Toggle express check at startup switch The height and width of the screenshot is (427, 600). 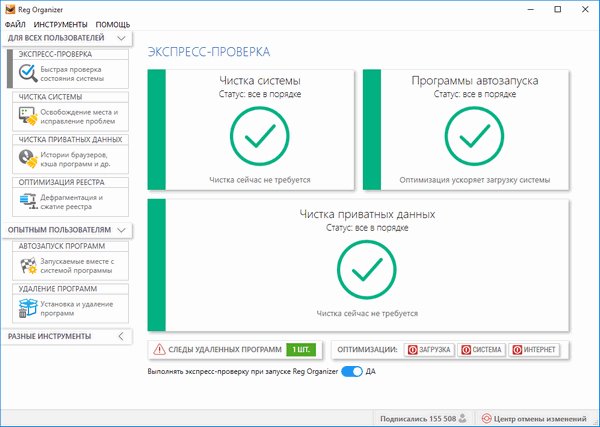[352, 372]
